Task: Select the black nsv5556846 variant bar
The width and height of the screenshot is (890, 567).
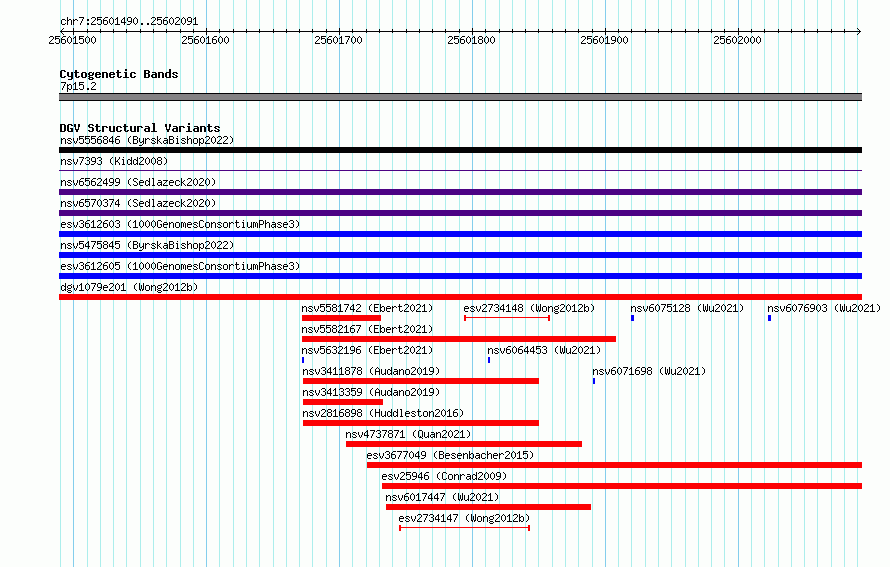Action: [460, 150]
